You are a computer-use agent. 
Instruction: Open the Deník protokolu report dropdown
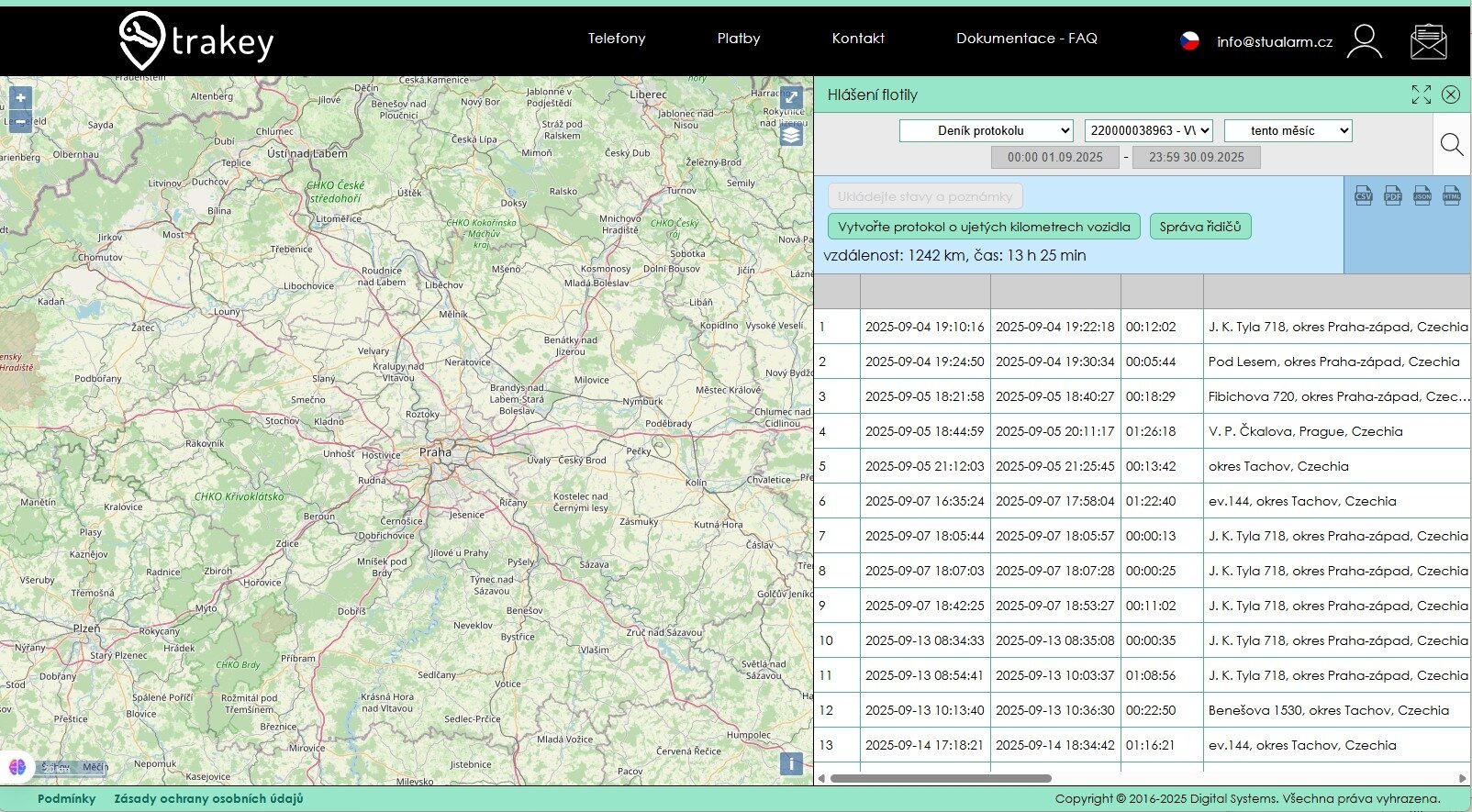pos(986,131)
